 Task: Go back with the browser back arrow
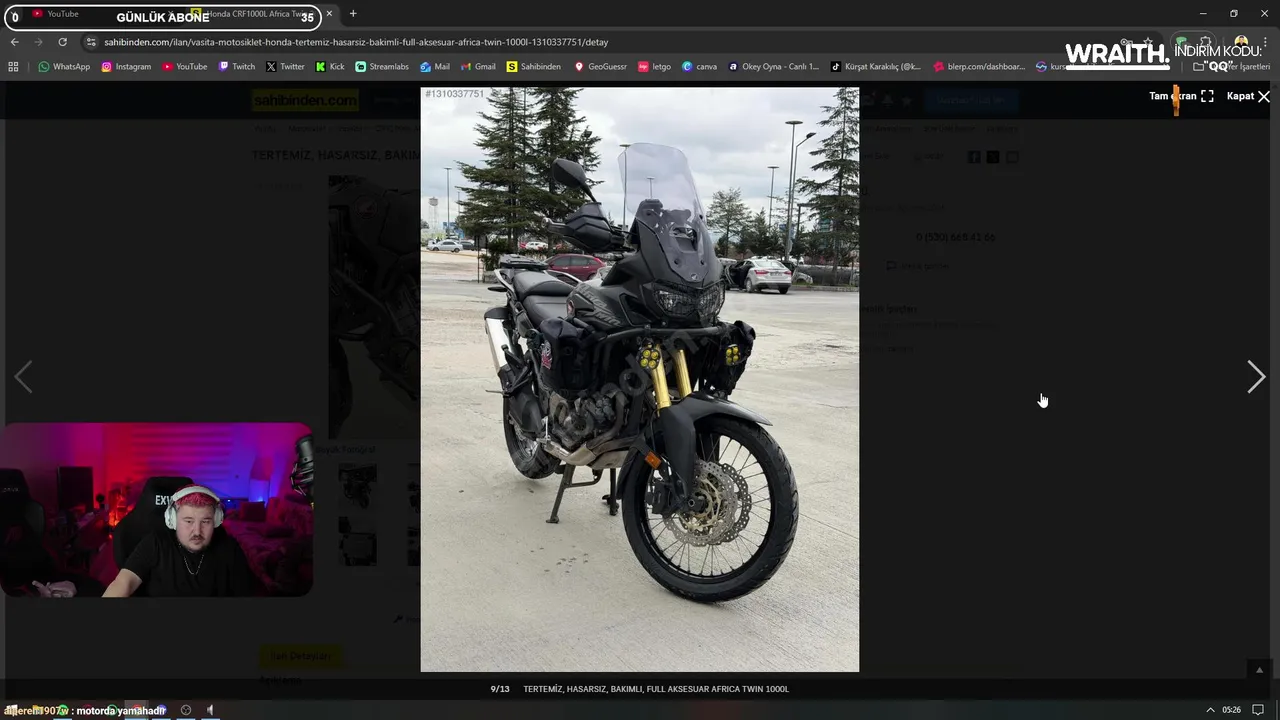pyautogui.click(x=14, y=42)
